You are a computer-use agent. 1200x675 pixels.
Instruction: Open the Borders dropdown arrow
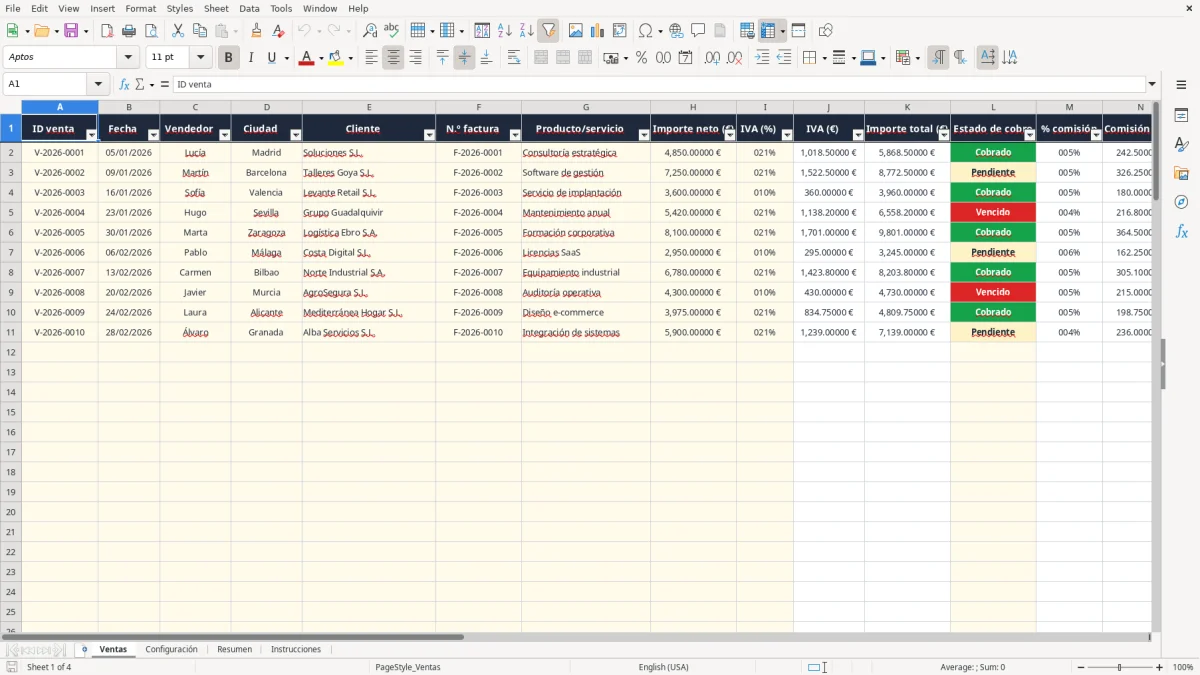pos(827,58)
